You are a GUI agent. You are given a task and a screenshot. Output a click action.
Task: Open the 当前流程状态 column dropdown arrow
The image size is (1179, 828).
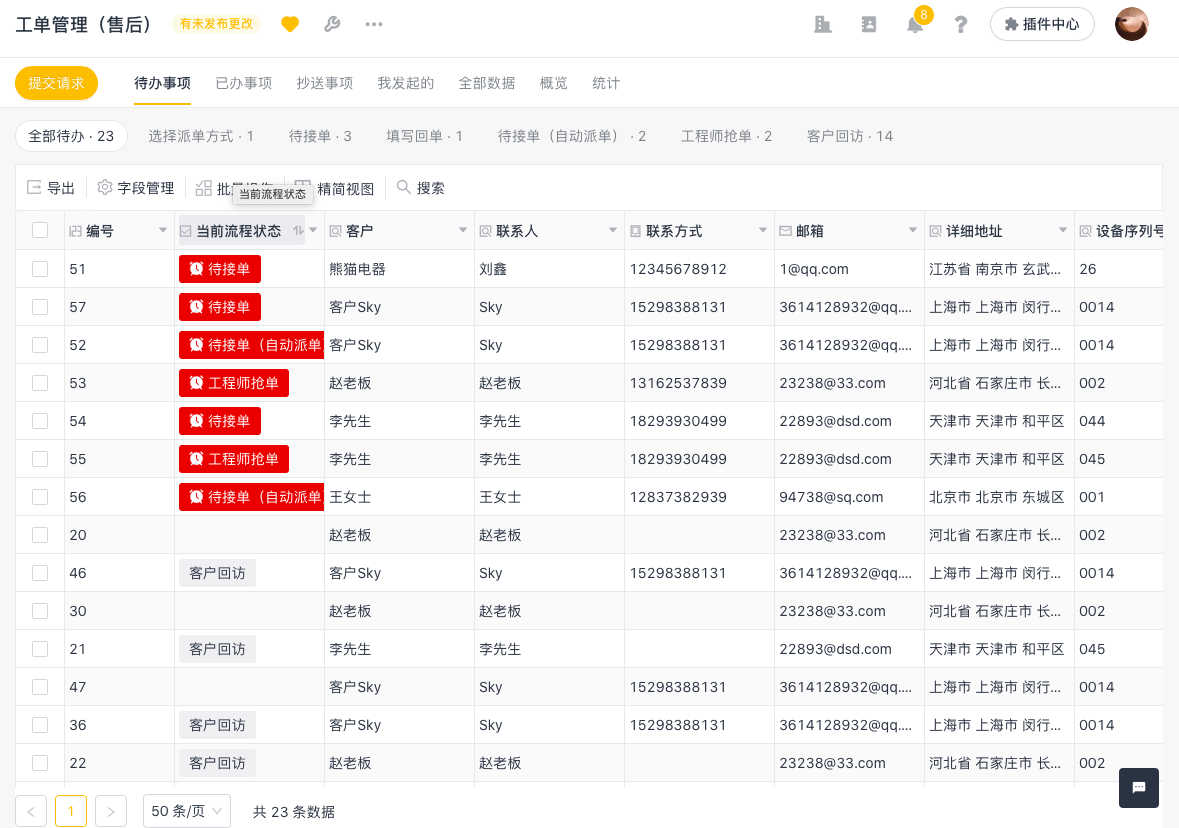tap(314, 230)
